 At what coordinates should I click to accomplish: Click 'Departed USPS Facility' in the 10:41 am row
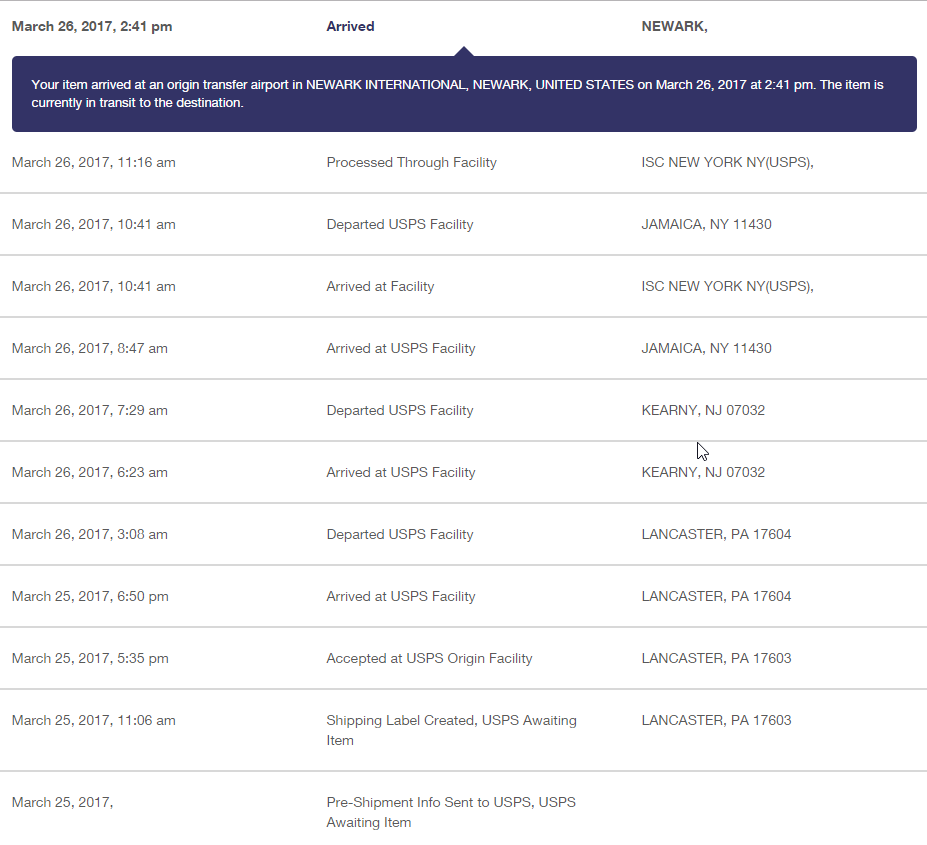400,225
